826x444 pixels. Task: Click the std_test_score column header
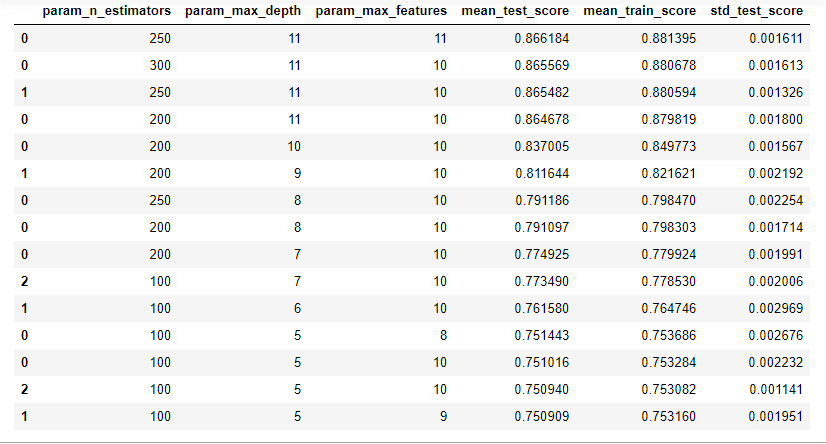761,12
